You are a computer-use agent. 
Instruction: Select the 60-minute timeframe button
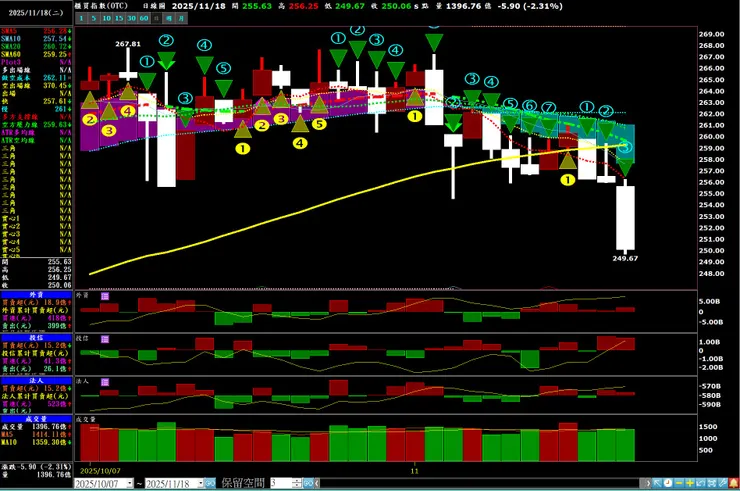coord(144,18)
